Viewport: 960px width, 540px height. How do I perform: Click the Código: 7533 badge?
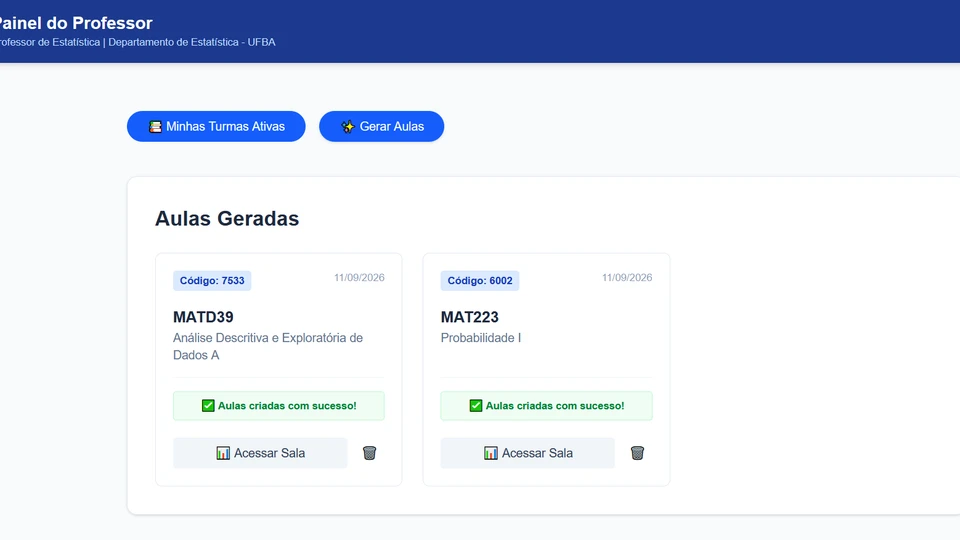pos(212,280)
